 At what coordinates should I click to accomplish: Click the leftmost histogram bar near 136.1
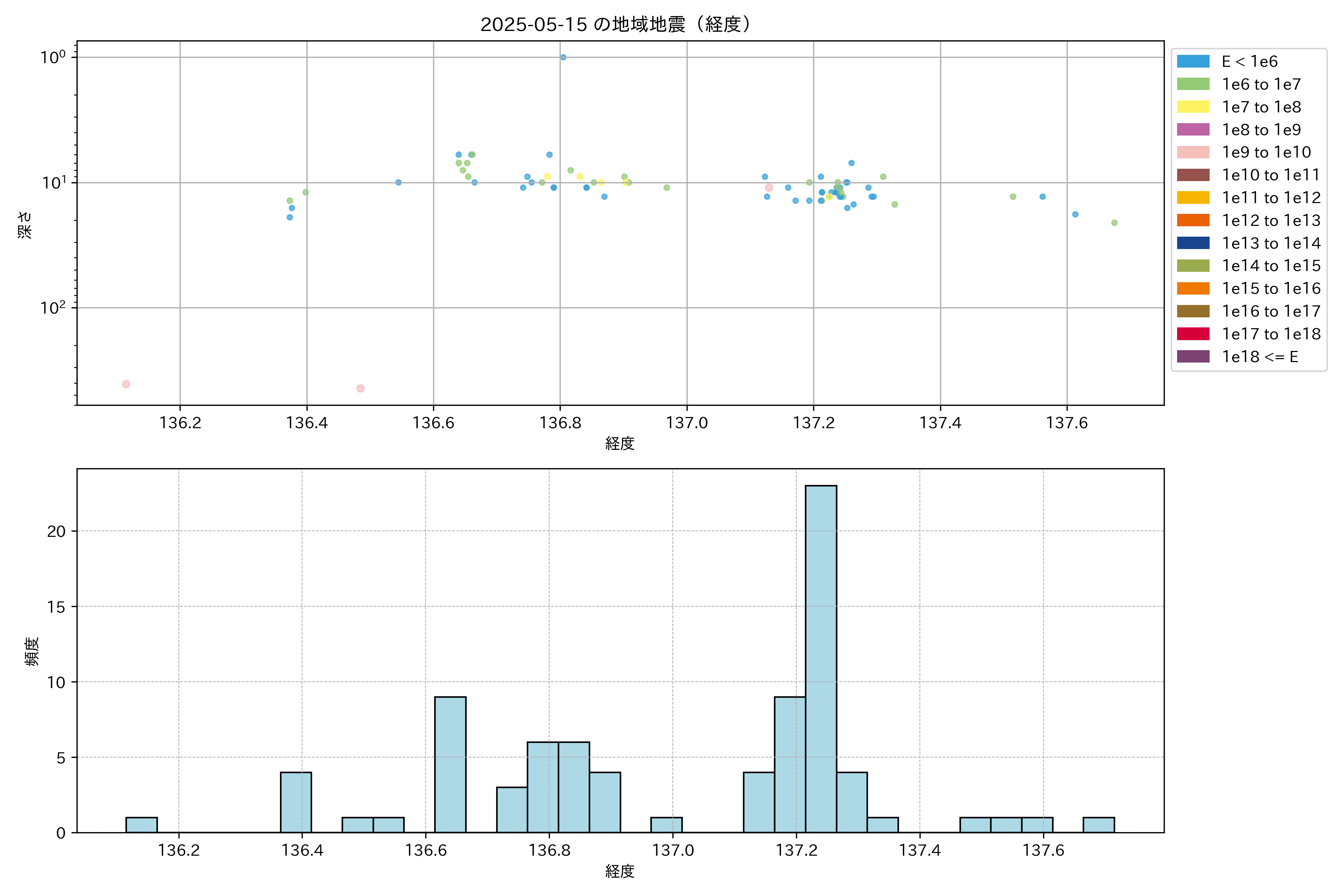(141, 825)
